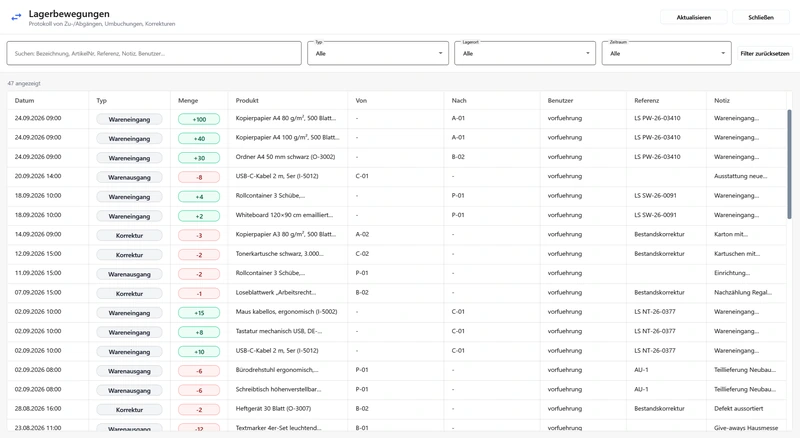This screenshot has height=438, width=800.
Task: Open the Zeitraum filter dropdown
Action: [x=666, y=53]
